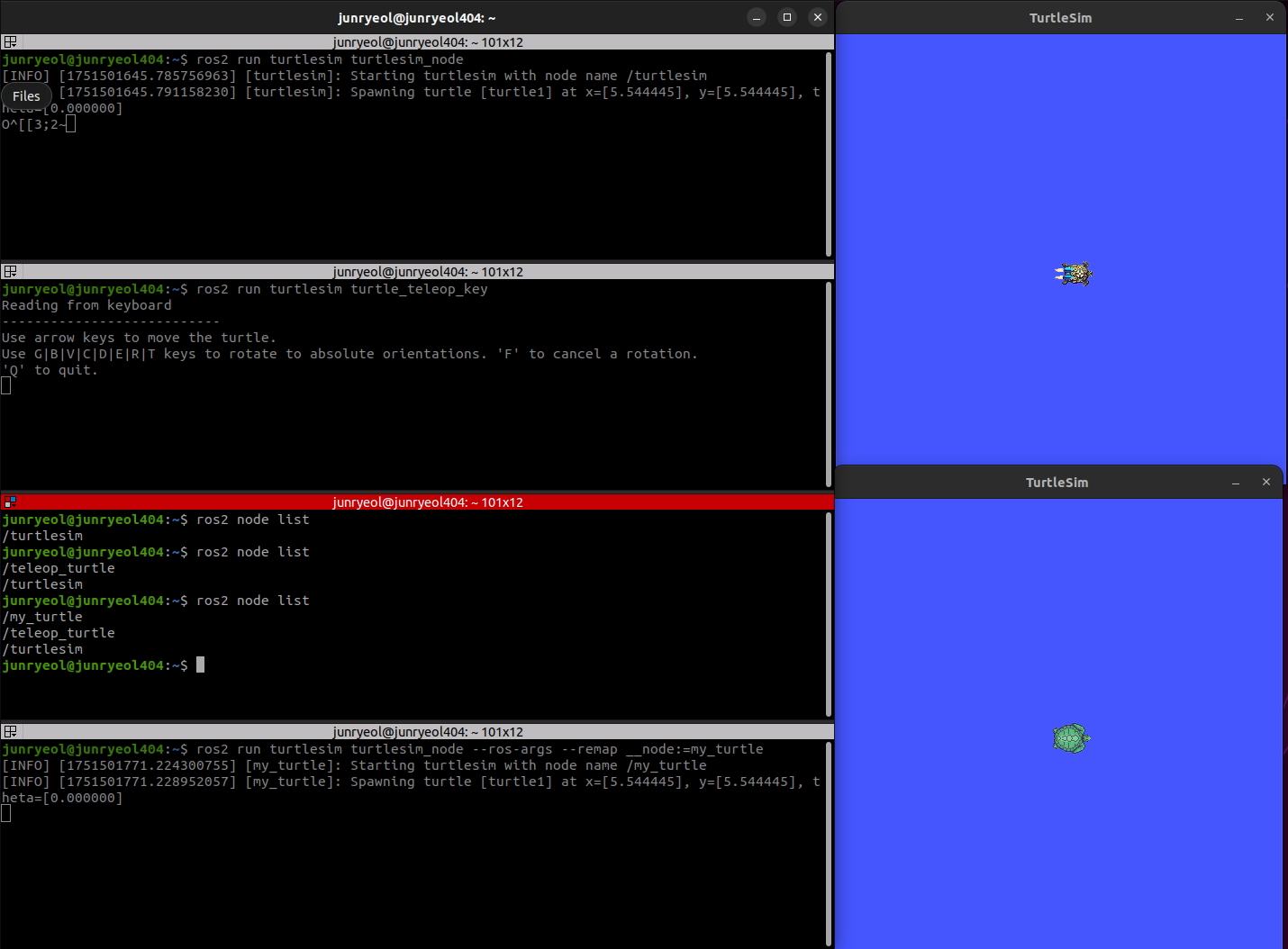Click the 'Reading from keyboard' line
The image size is (1288, 949).
[x=86, y=305]
